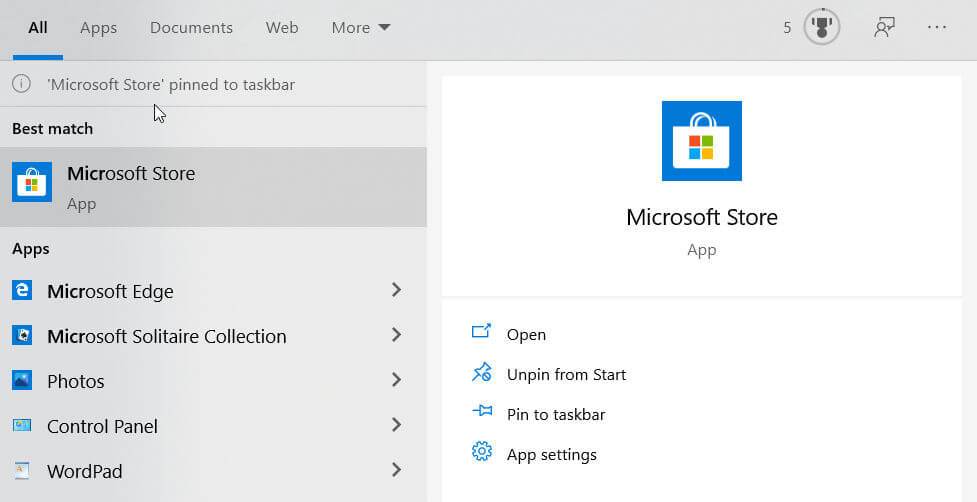
Task: Click the 'Microsoft Store' pinned to taskbar message
Action: tap(171, 85)
